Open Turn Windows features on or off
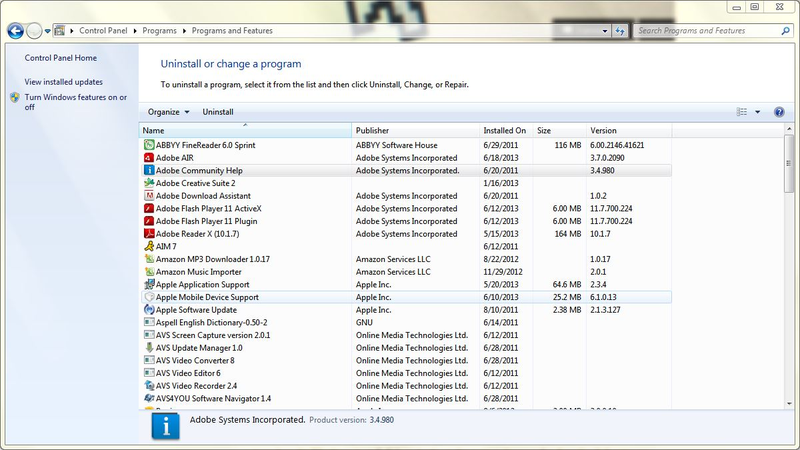 tap(76, 102)
